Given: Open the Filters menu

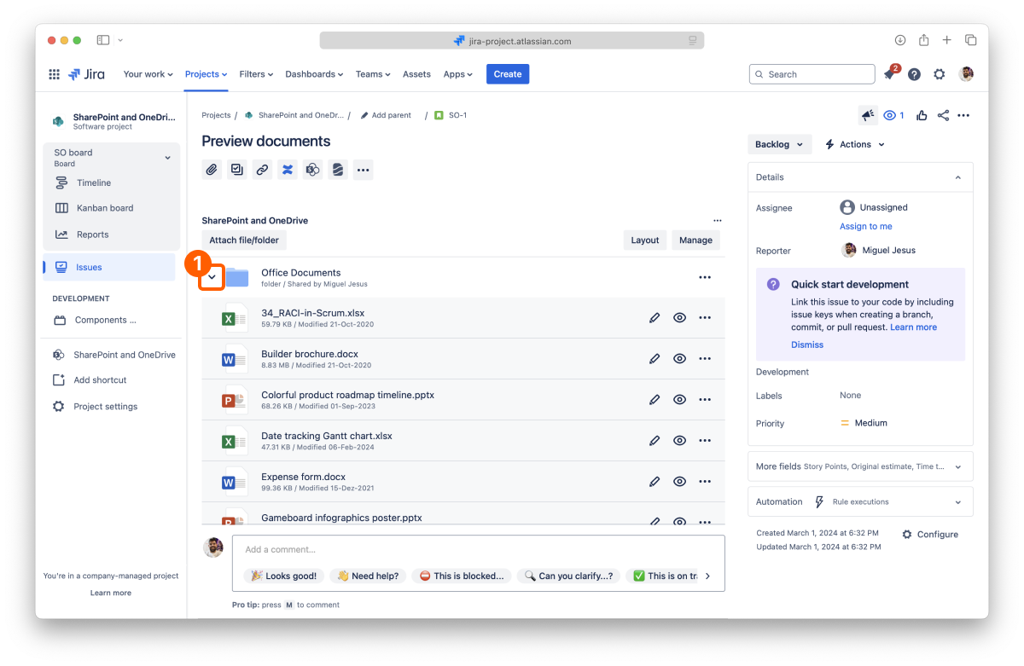Looking at the screenshot, I should tap(256, 74).
